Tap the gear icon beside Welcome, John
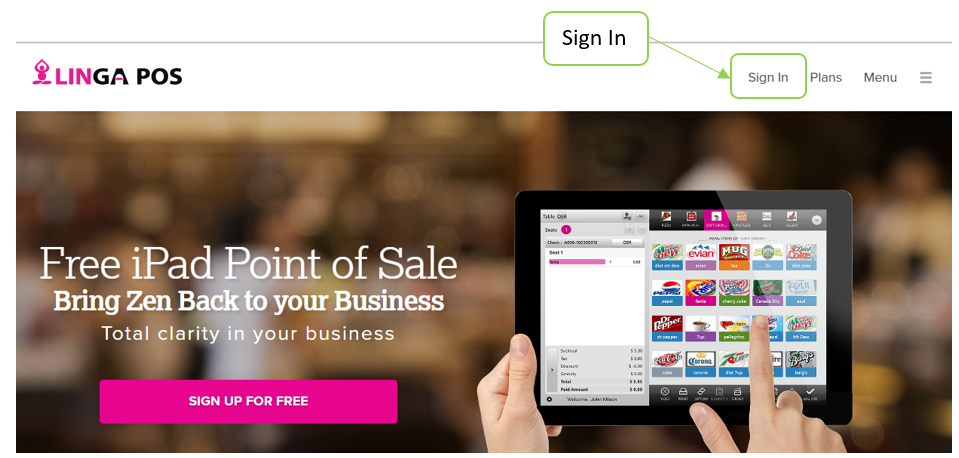The width and height of the screenshot is (959, 458). (x=549, y=399)
